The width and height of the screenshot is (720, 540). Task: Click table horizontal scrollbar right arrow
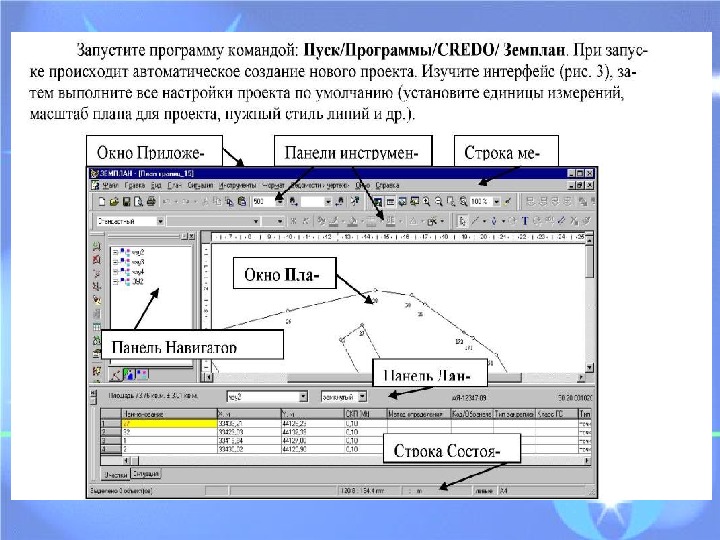click(586, 460)
